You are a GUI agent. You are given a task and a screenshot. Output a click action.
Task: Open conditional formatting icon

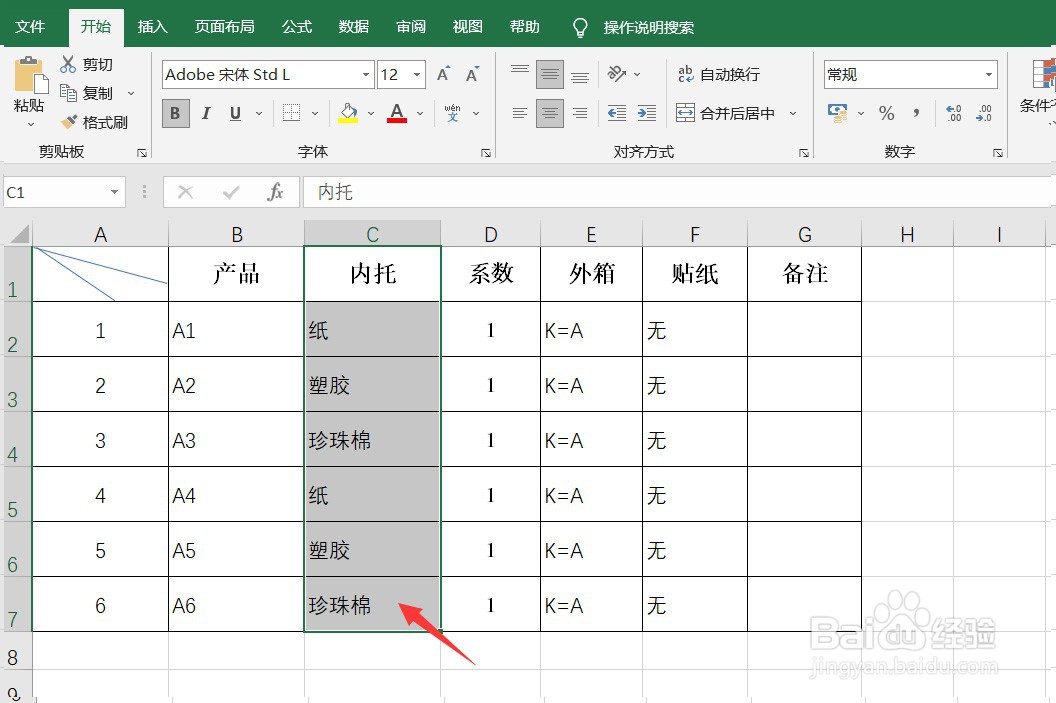coord(1045,74)
